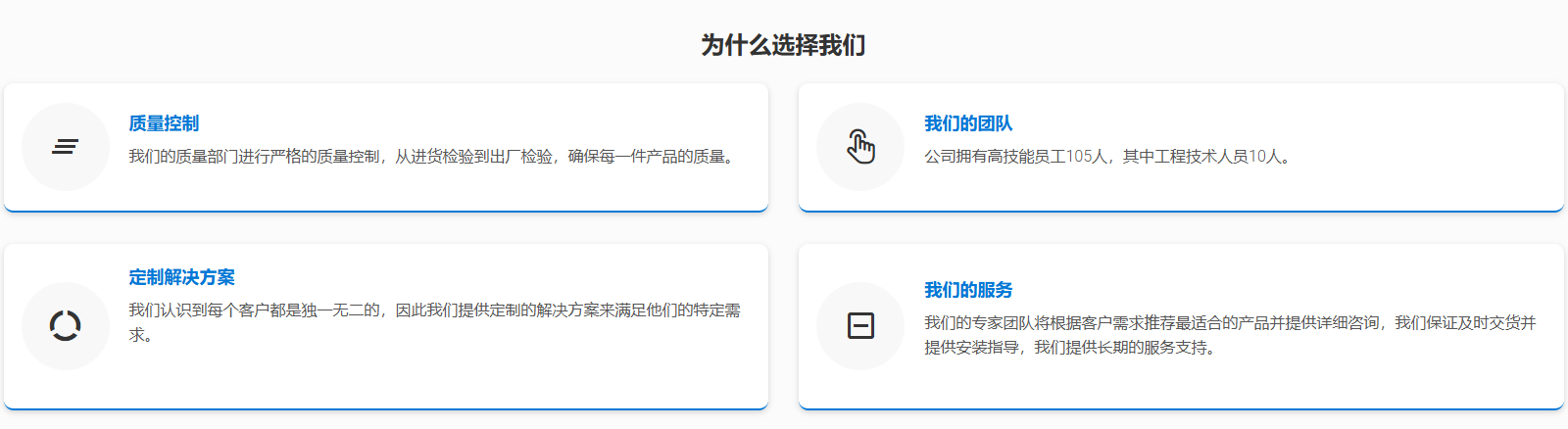The image size is (1568, 429).
Task: Select the 我们的服务 heading link
Action: tap(968, 290)
